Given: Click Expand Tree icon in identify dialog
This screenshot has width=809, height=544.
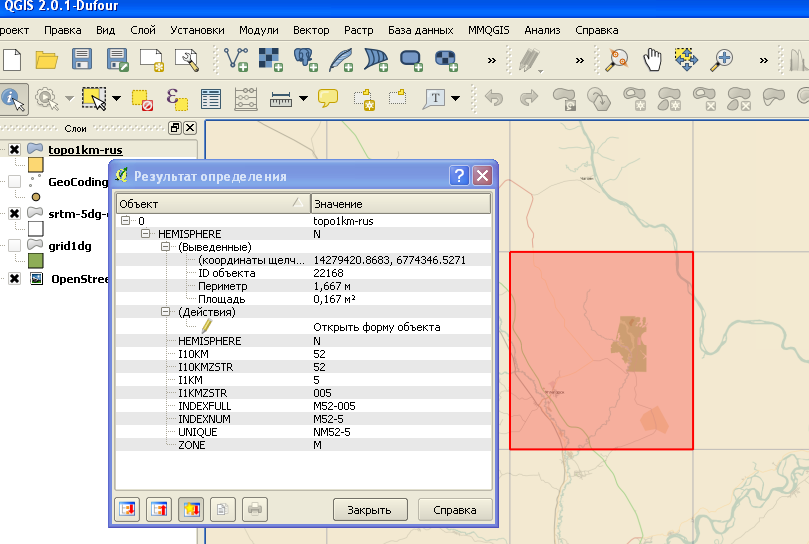Looking at the screenshot, I should (x=127, y=509).
